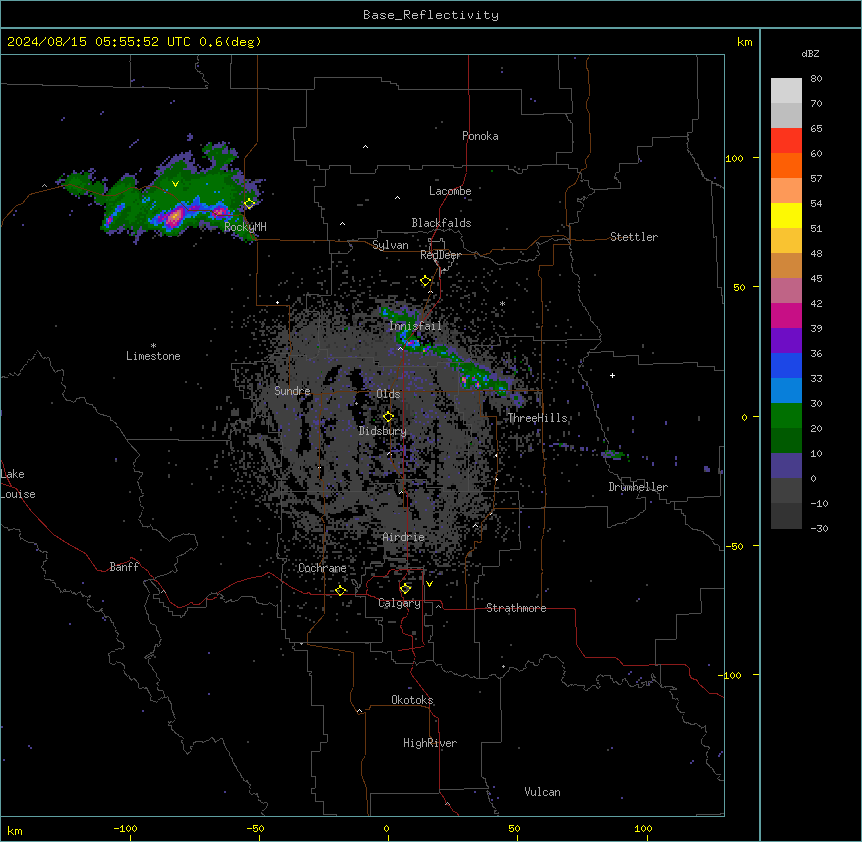Click the Vulcan label
Viewport: 862px width, 842px height.
point(542,792)
